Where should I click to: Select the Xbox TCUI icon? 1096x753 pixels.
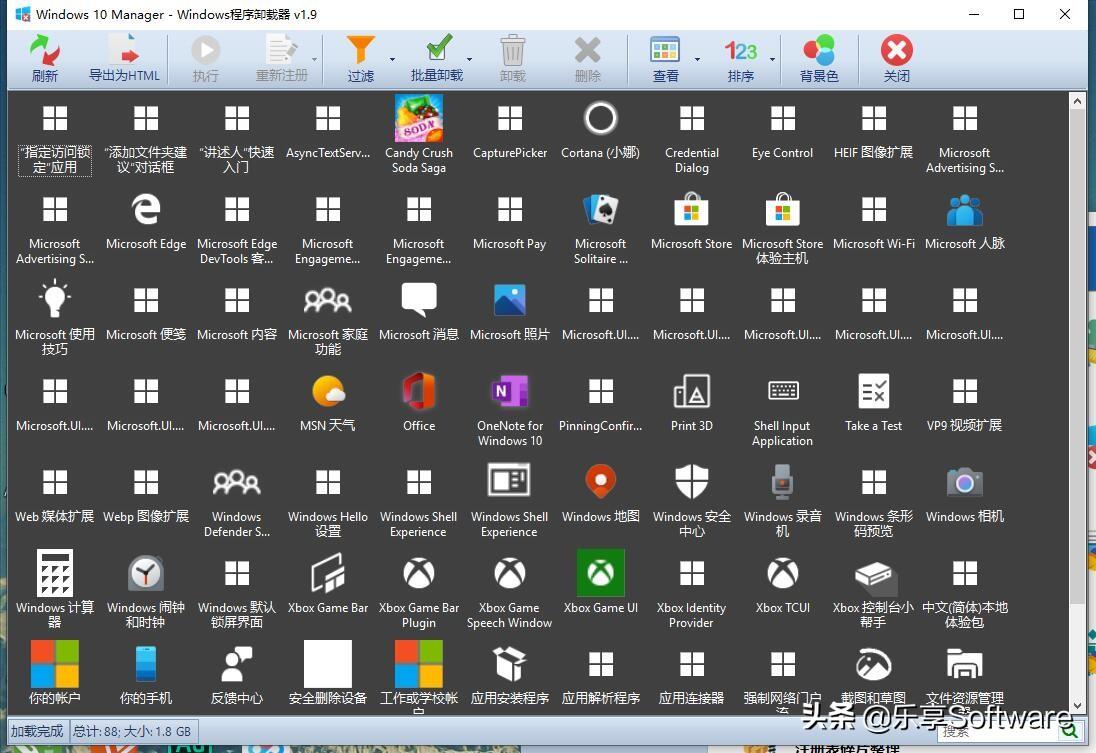pyautogui.click(x=782, y=573)
